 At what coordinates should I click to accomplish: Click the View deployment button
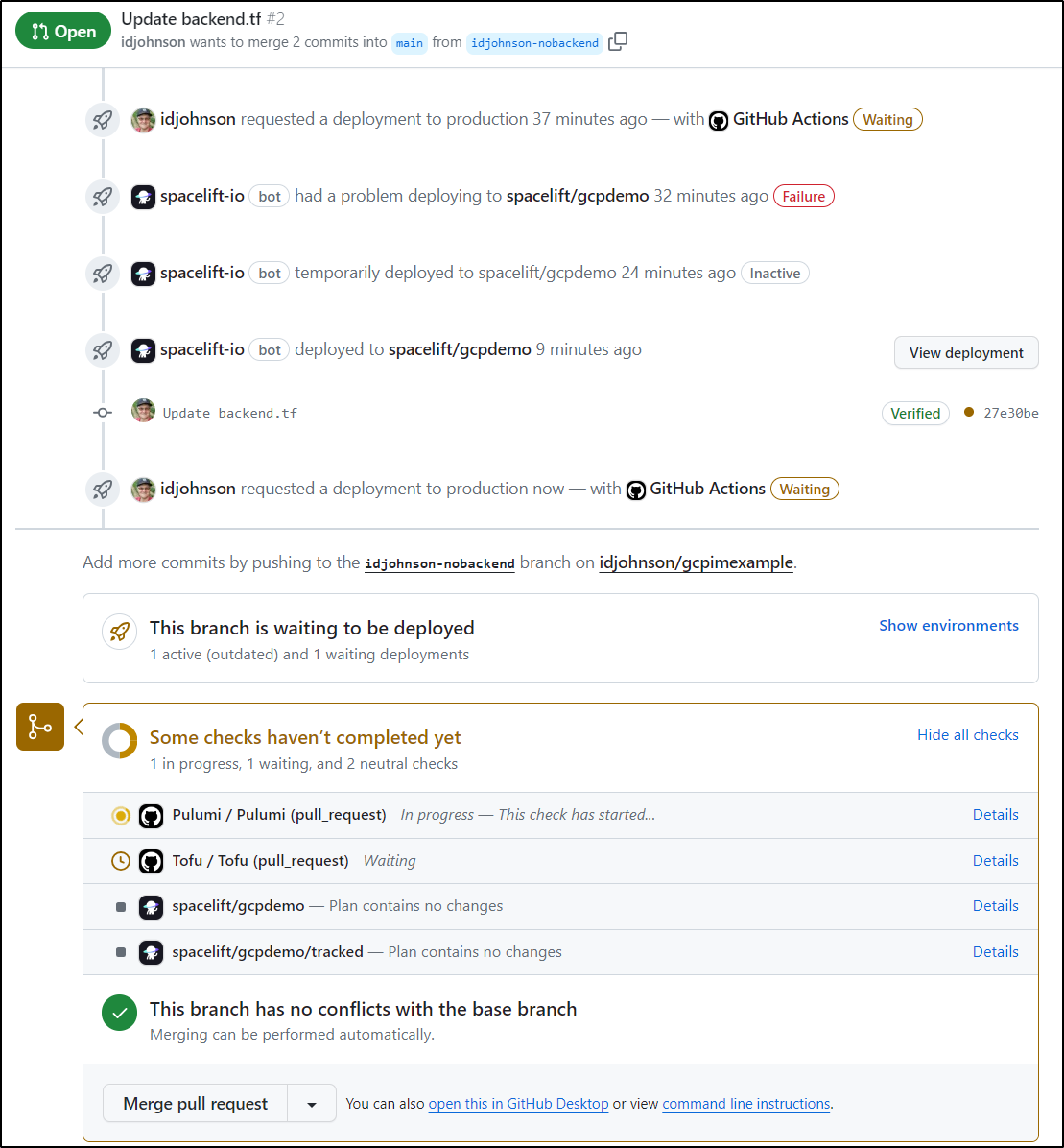tap(966, 353)
